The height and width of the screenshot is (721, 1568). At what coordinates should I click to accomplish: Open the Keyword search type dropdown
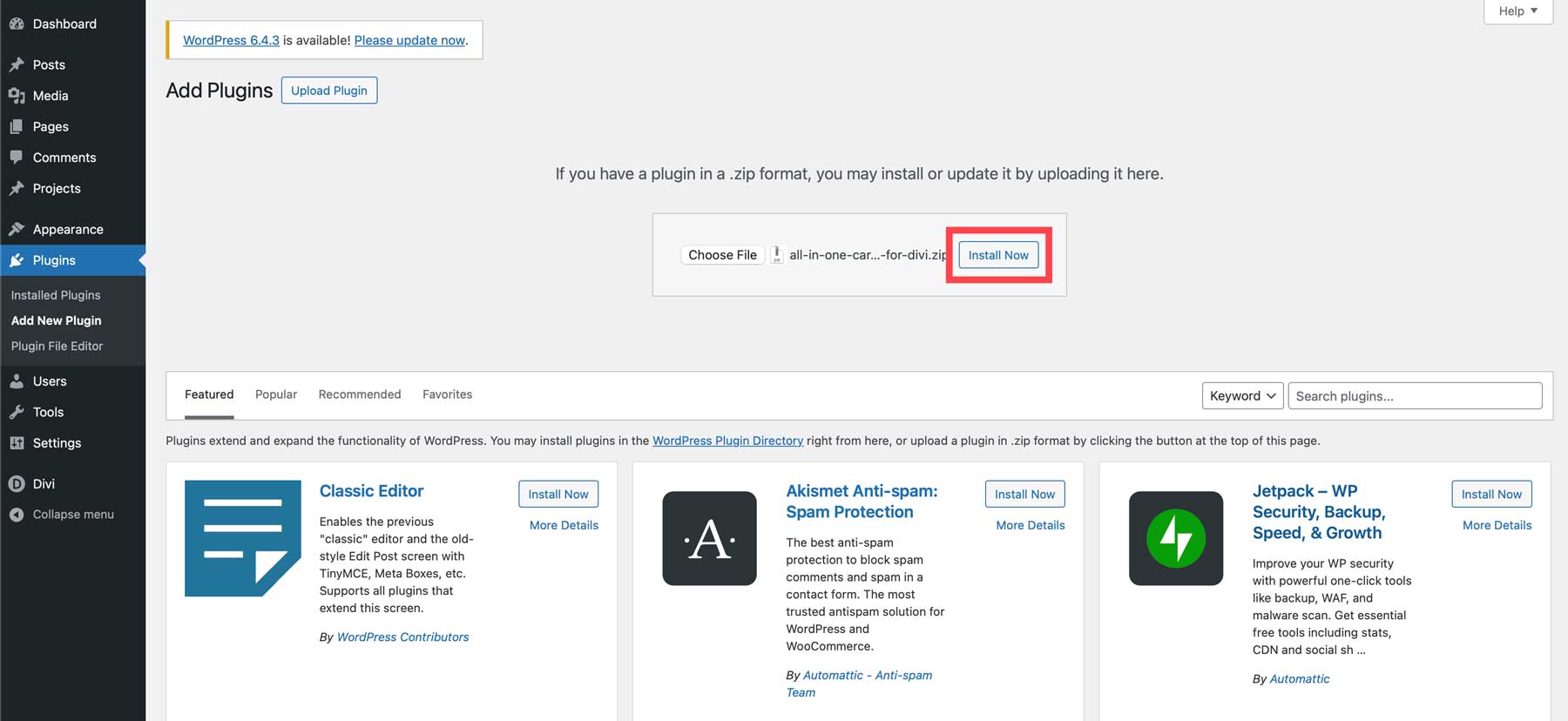(1241, 396)
